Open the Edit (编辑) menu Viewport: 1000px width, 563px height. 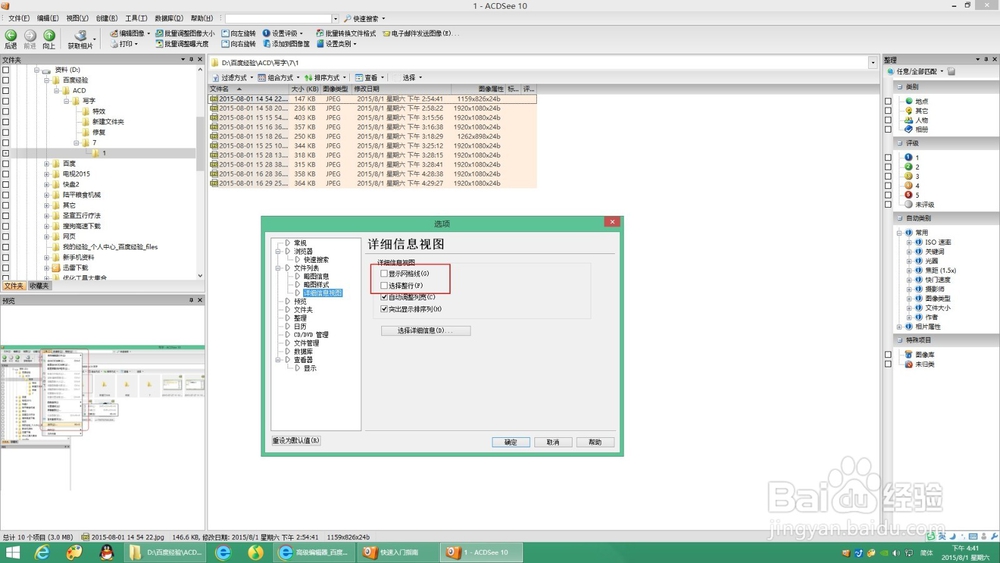click(x=47, y=18)
